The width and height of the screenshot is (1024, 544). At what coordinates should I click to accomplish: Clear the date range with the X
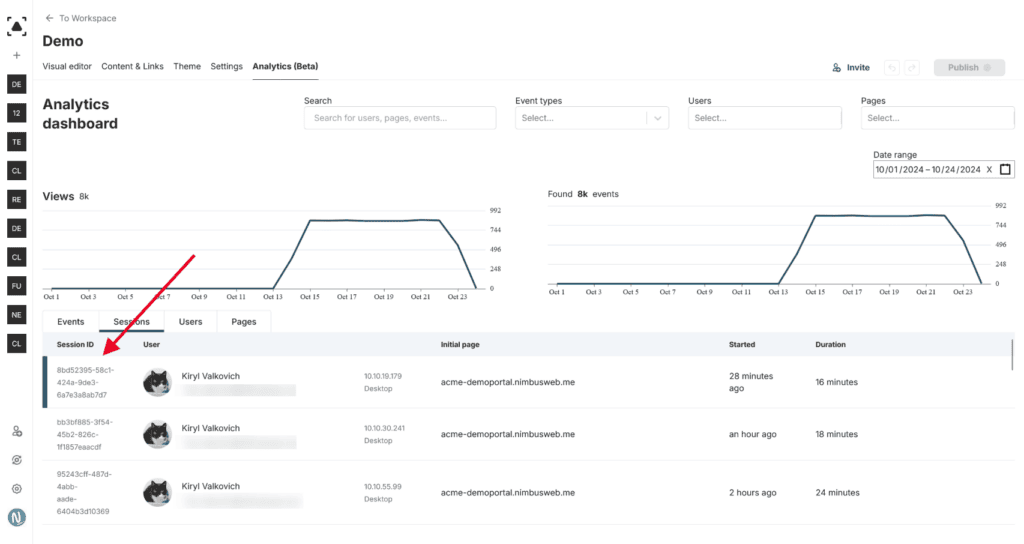click(989, 170)
